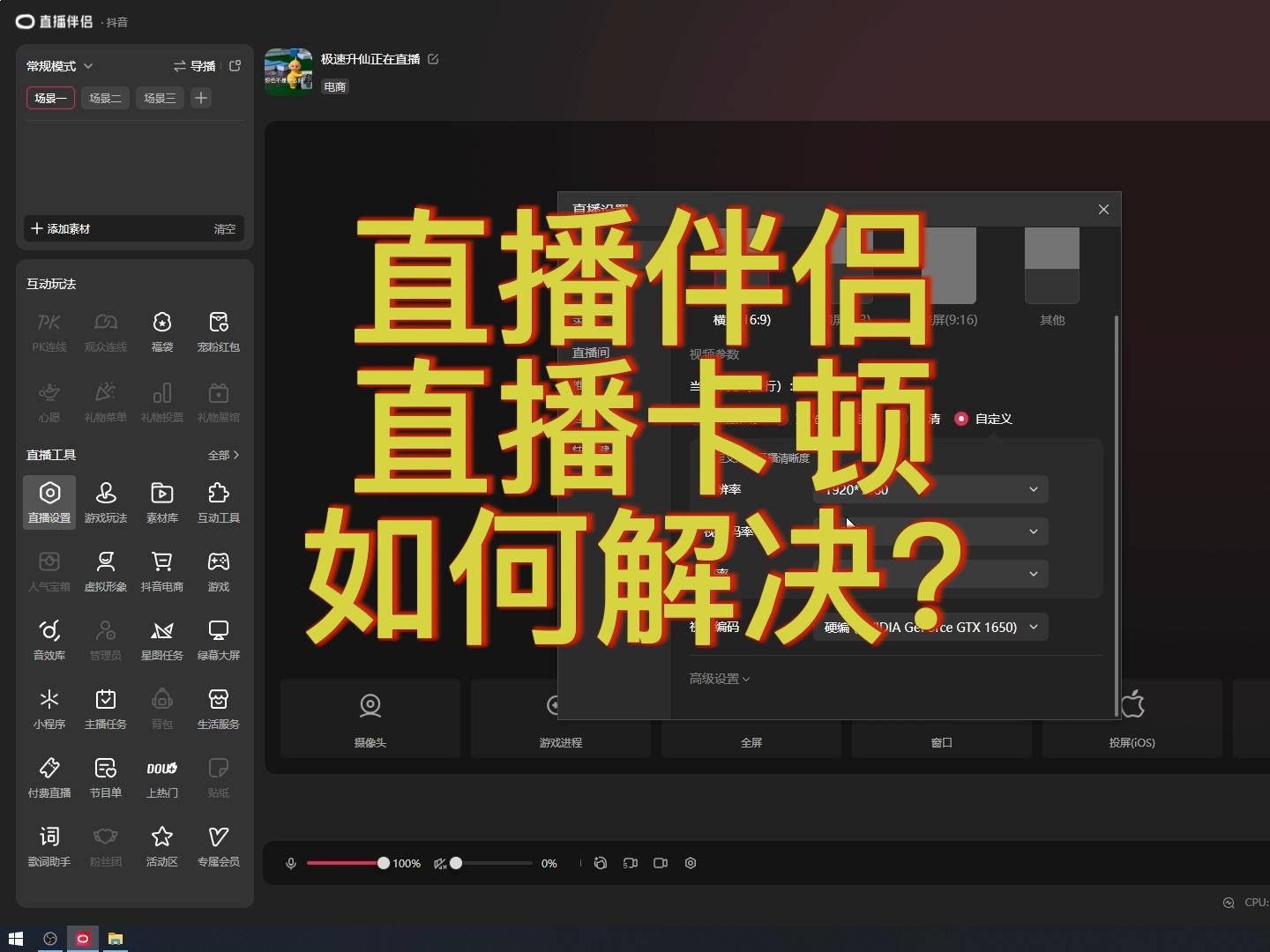The width and height of the screenshot is (1270, 952).
Task: Open Windows Start menu
Action: [15, 939]
